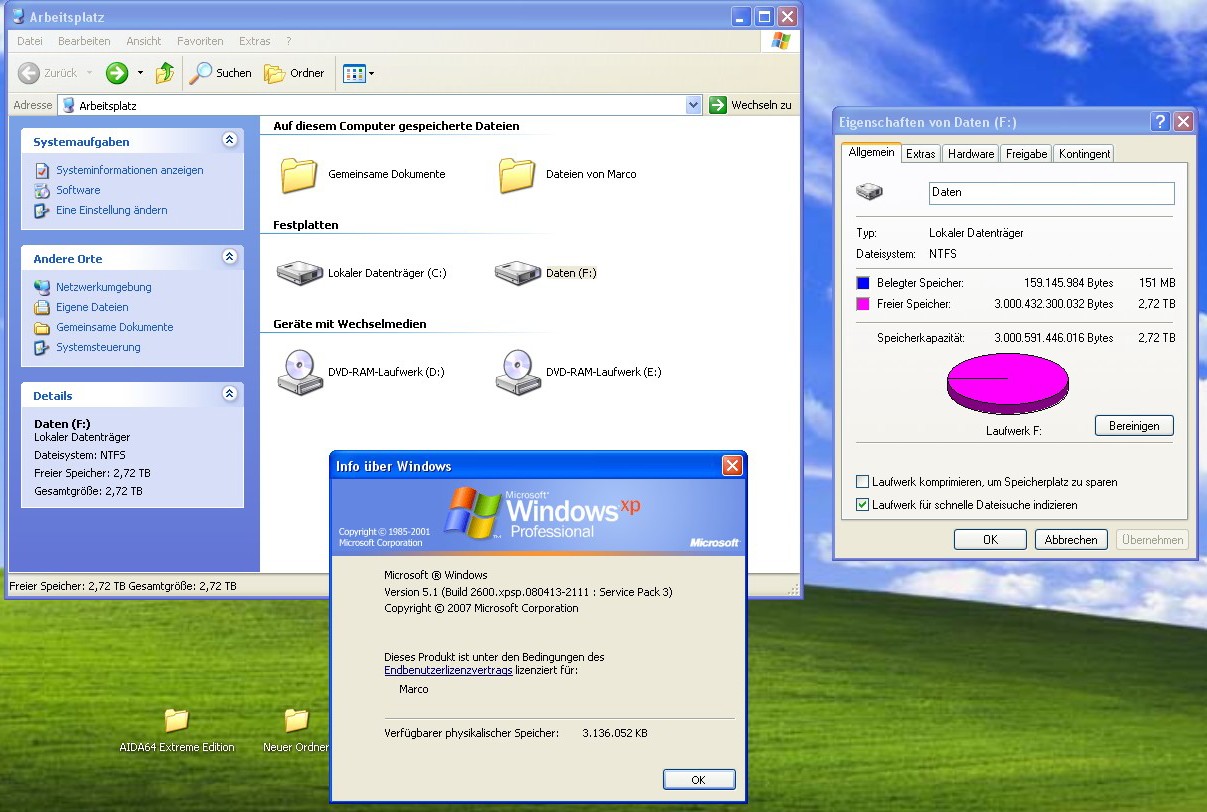Select the Dateien von Marco folder icon
The width and height of the screenshot is (1207, 812).
click(517, 174)
